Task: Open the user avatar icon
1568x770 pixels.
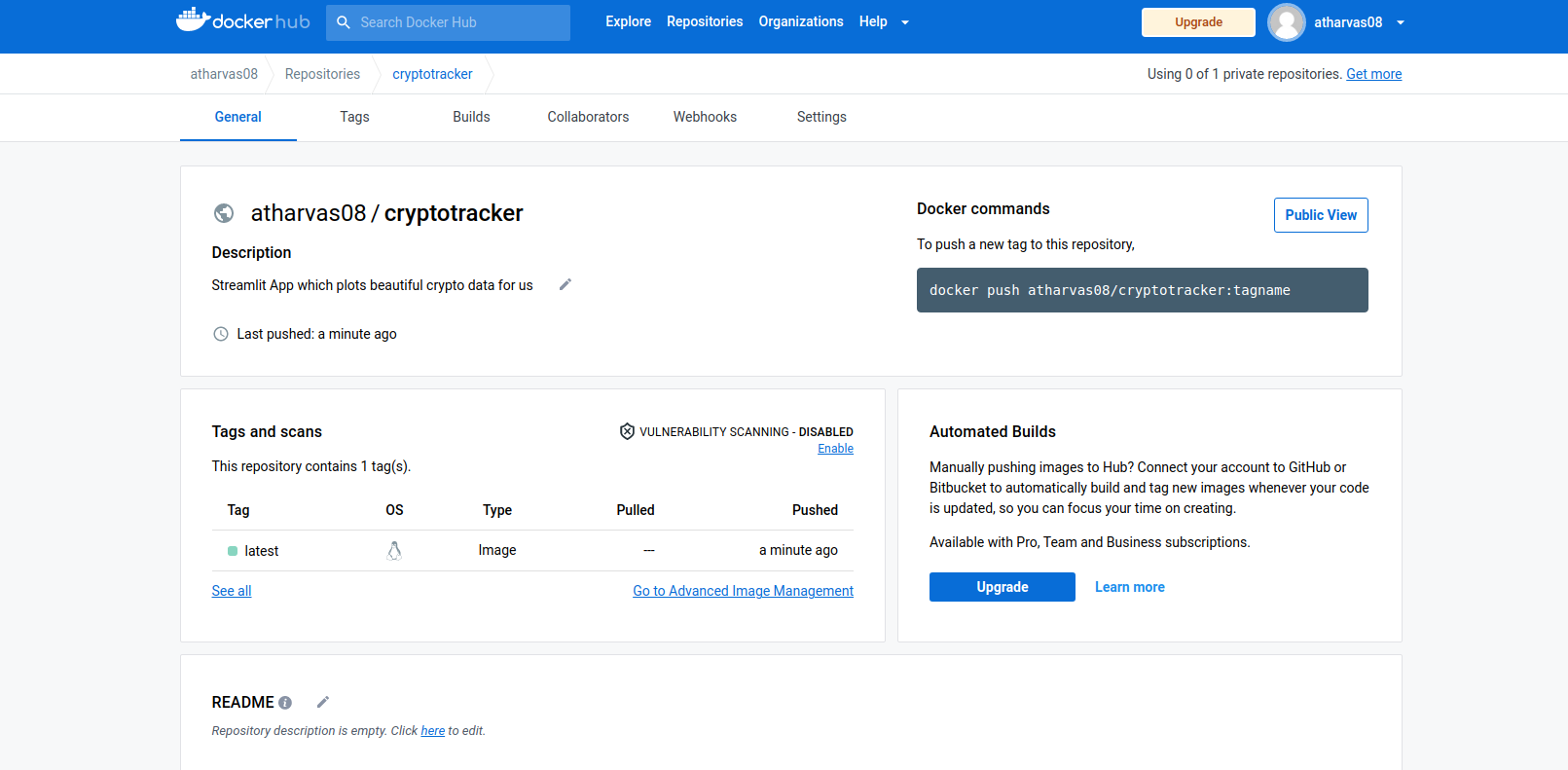Action: pyautogui.click(x=1287, y=22)
